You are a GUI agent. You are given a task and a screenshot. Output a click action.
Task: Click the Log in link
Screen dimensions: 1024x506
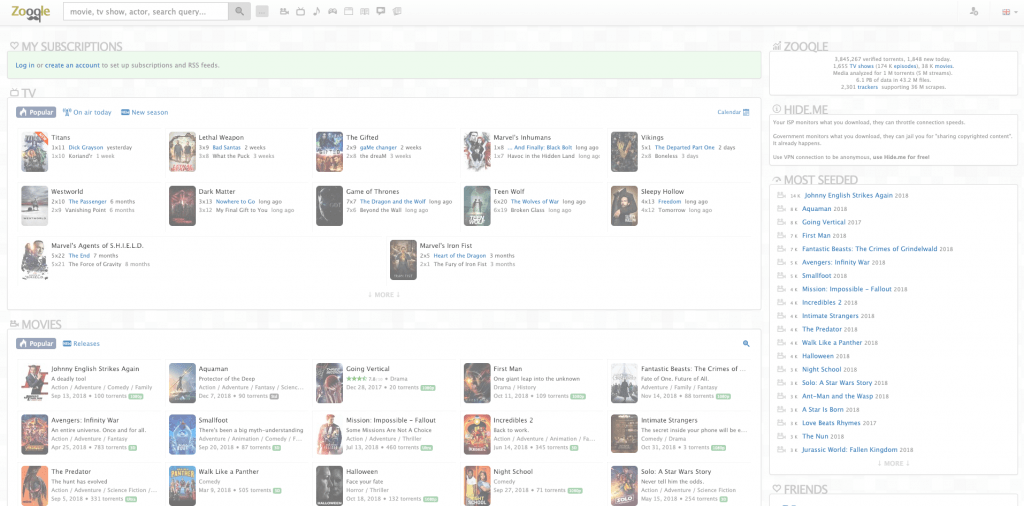click(x=25, y=65)
